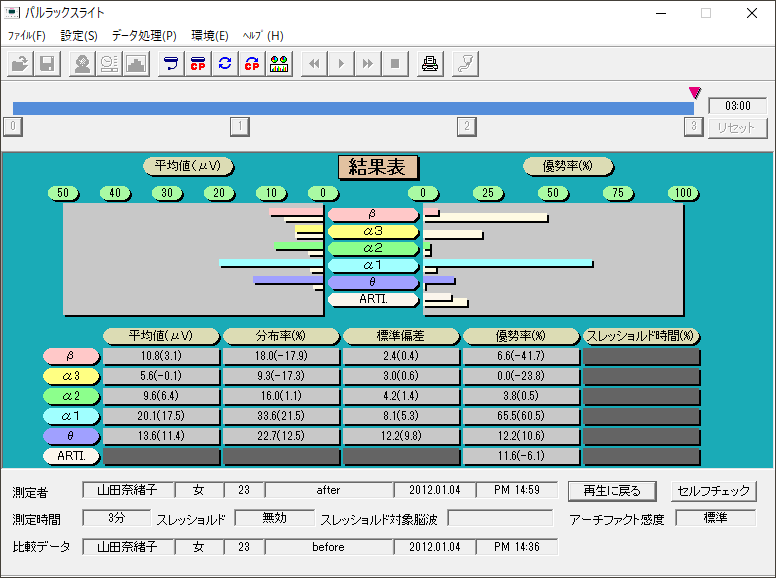Click the return arrow icon labeled CP
Screen dimensions: 776x578
pos(198,63)
